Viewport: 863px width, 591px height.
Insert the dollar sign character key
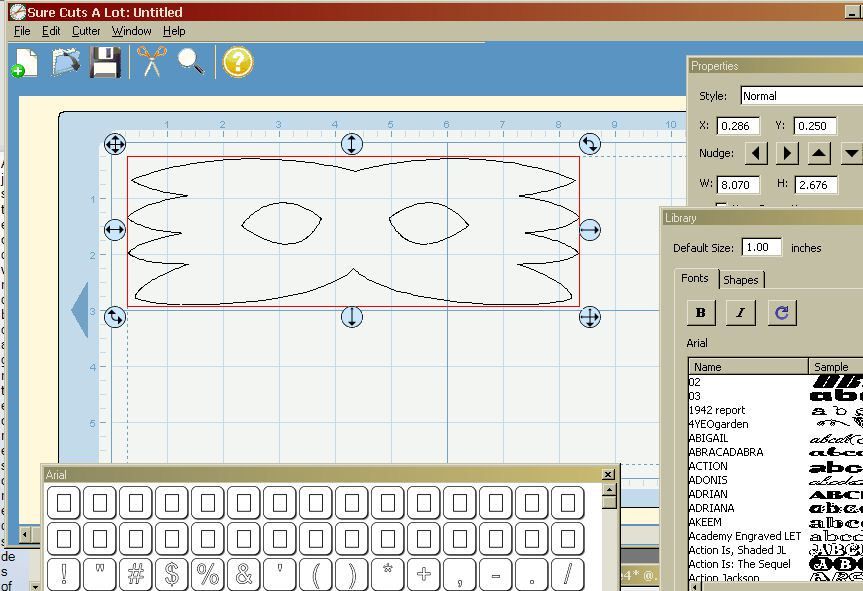pos(172,574)
